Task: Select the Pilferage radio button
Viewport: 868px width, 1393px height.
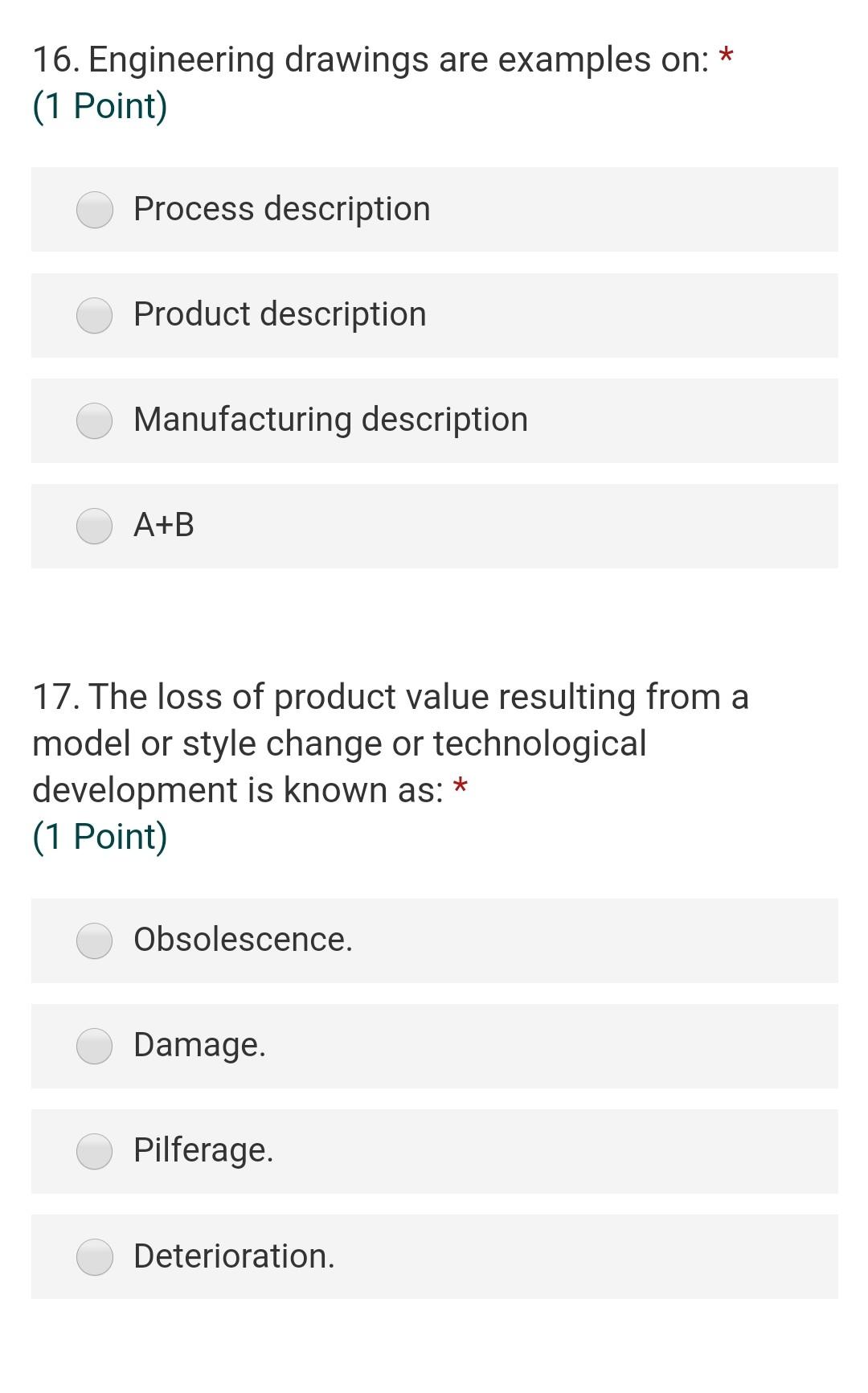Action: (x=95, y=1153)
